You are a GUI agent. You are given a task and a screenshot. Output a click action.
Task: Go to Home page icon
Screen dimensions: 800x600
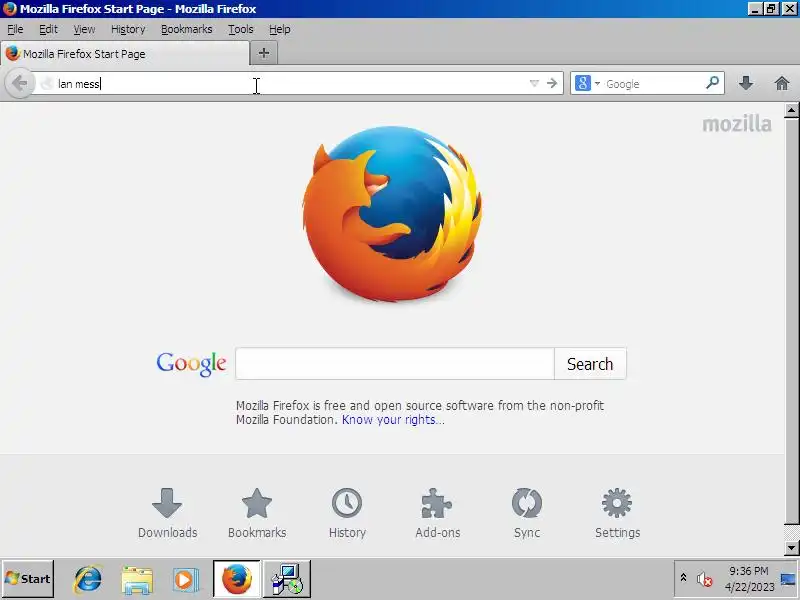click(x=782, y=83)
